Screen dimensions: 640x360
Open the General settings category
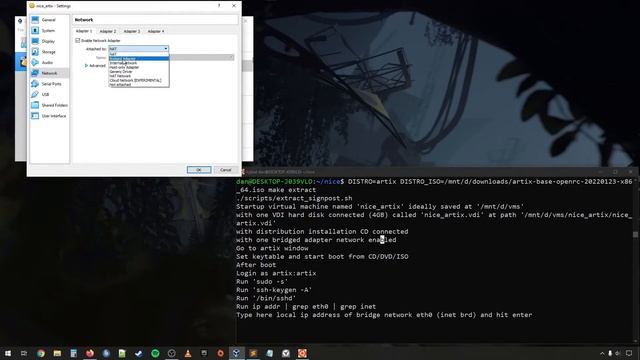click(49, 20)
